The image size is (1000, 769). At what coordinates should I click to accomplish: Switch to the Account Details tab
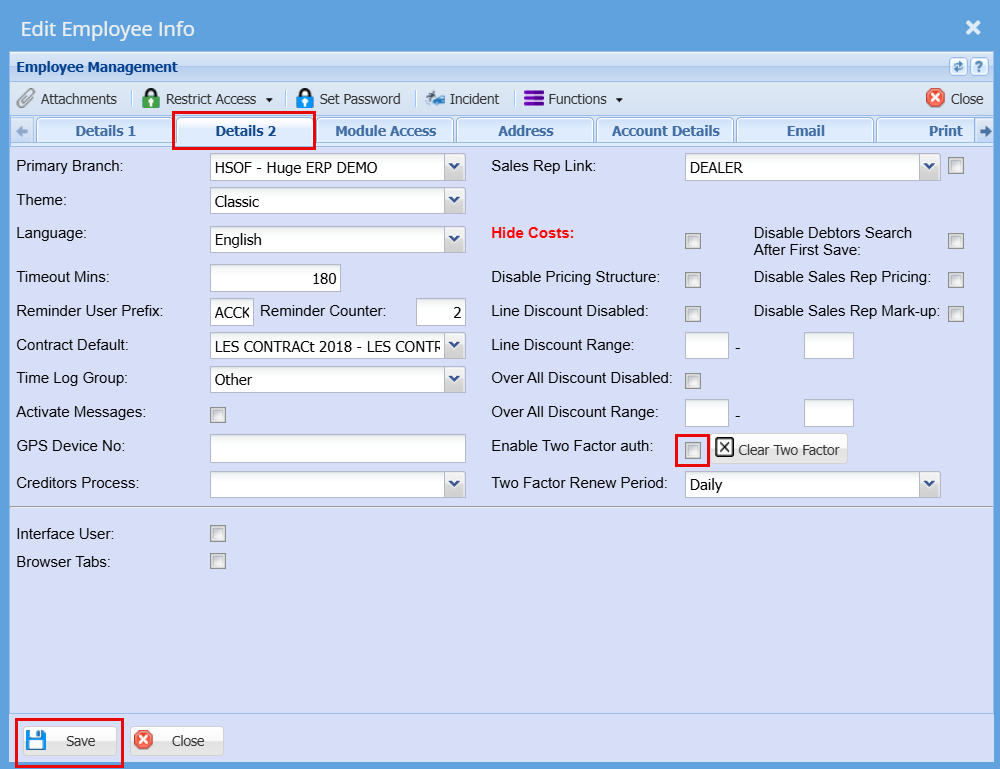click(665, 131)
